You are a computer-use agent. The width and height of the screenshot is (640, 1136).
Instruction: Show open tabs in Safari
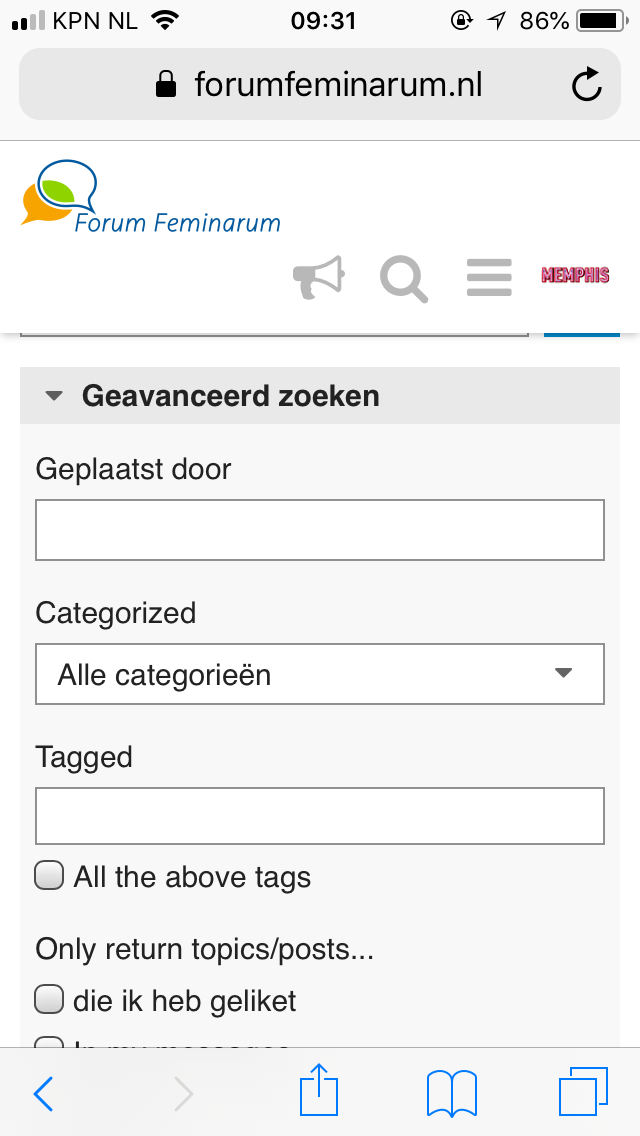pyautogui.click(x=583, y=1091)
